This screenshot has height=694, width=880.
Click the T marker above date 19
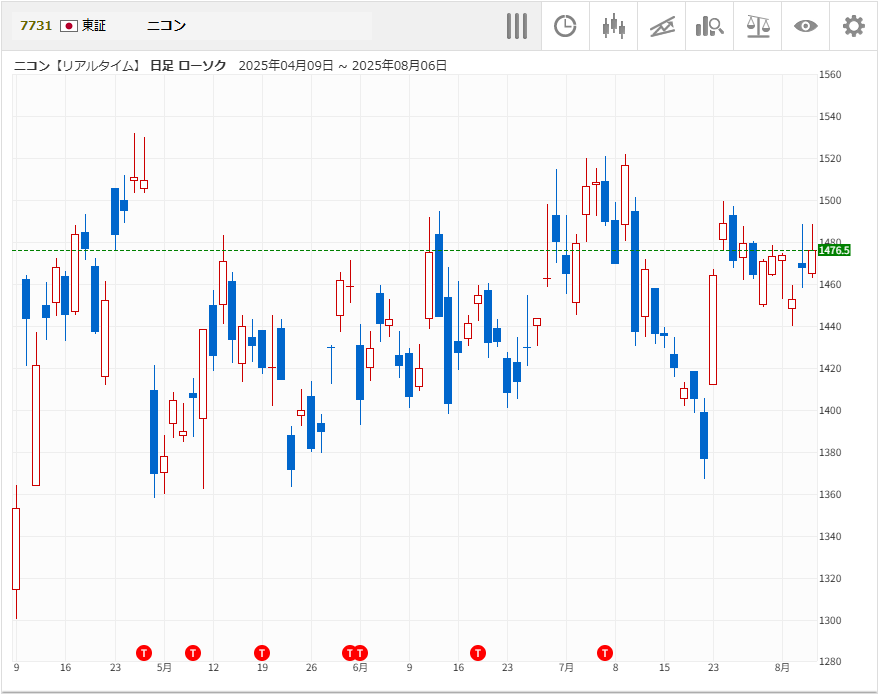pyautogui.click(x=262, y=653)
